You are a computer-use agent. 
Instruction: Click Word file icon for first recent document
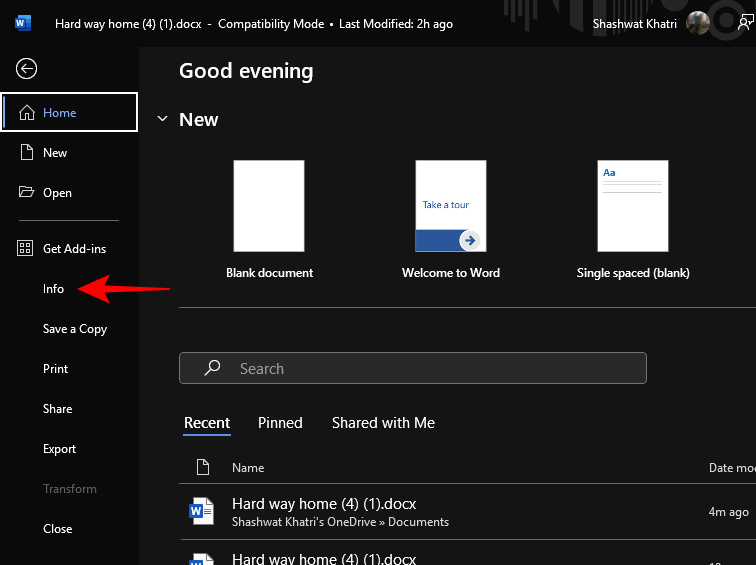pyautogui.click(x=202, y=512)
